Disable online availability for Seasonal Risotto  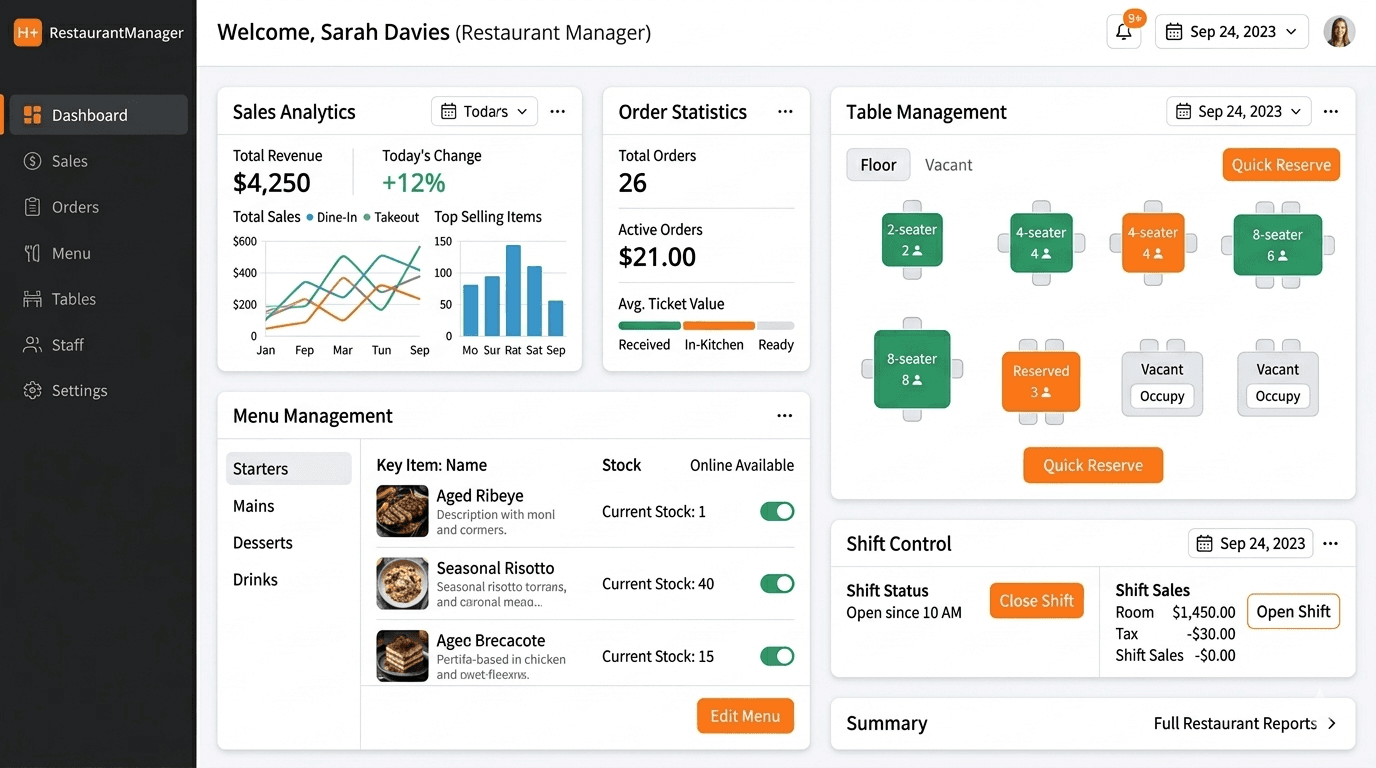tap(777, 584)
